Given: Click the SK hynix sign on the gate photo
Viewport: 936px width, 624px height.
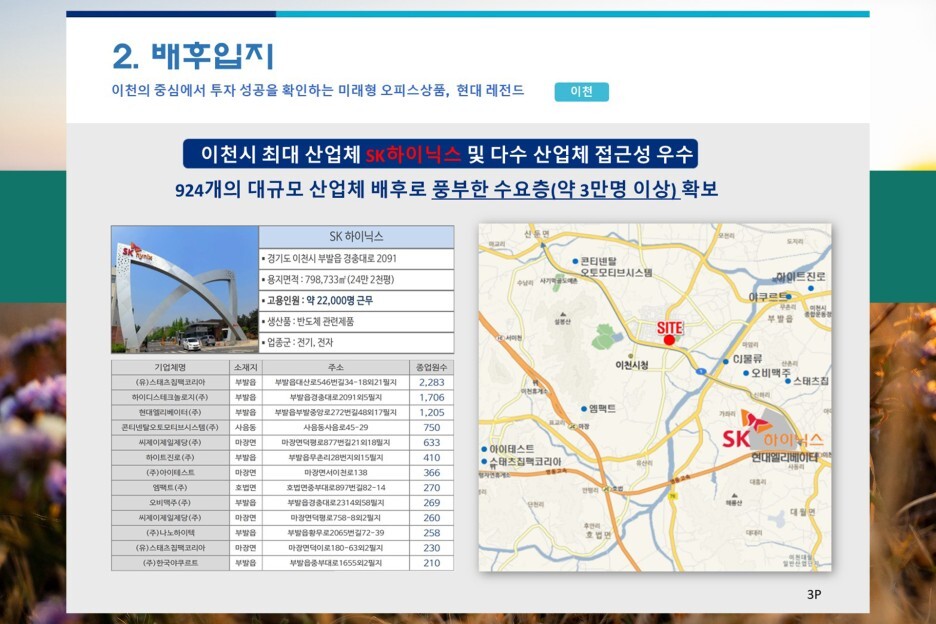Looking at the screenshot, I should (x=137, y=253).
